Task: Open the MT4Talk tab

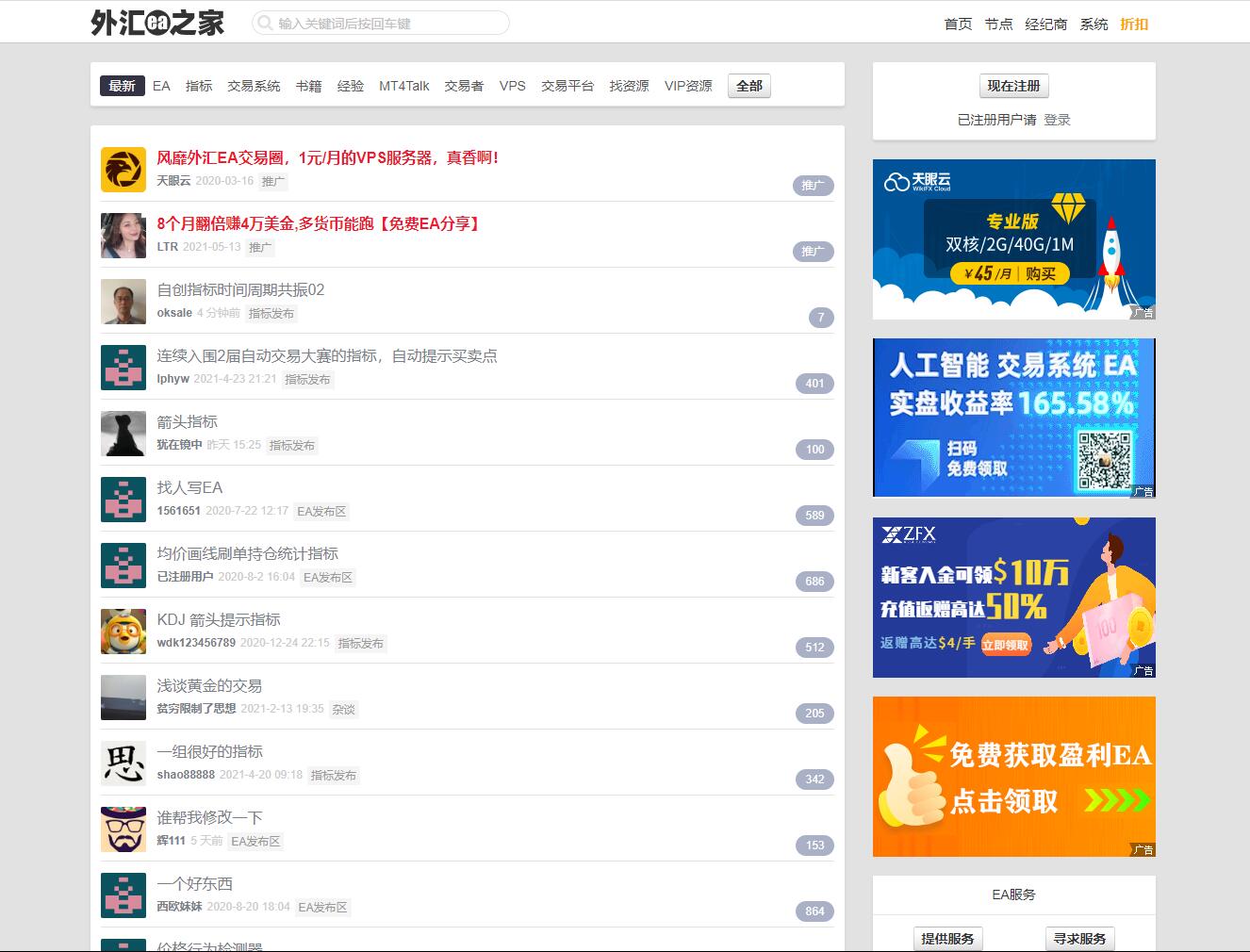Action: (403, 86)
